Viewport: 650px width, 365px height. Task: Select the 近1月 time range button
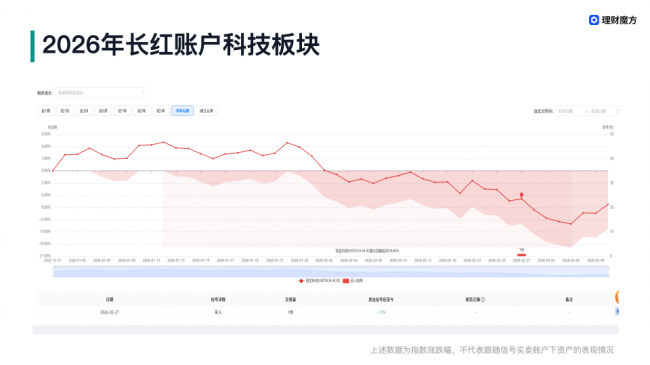coord(65,111)
